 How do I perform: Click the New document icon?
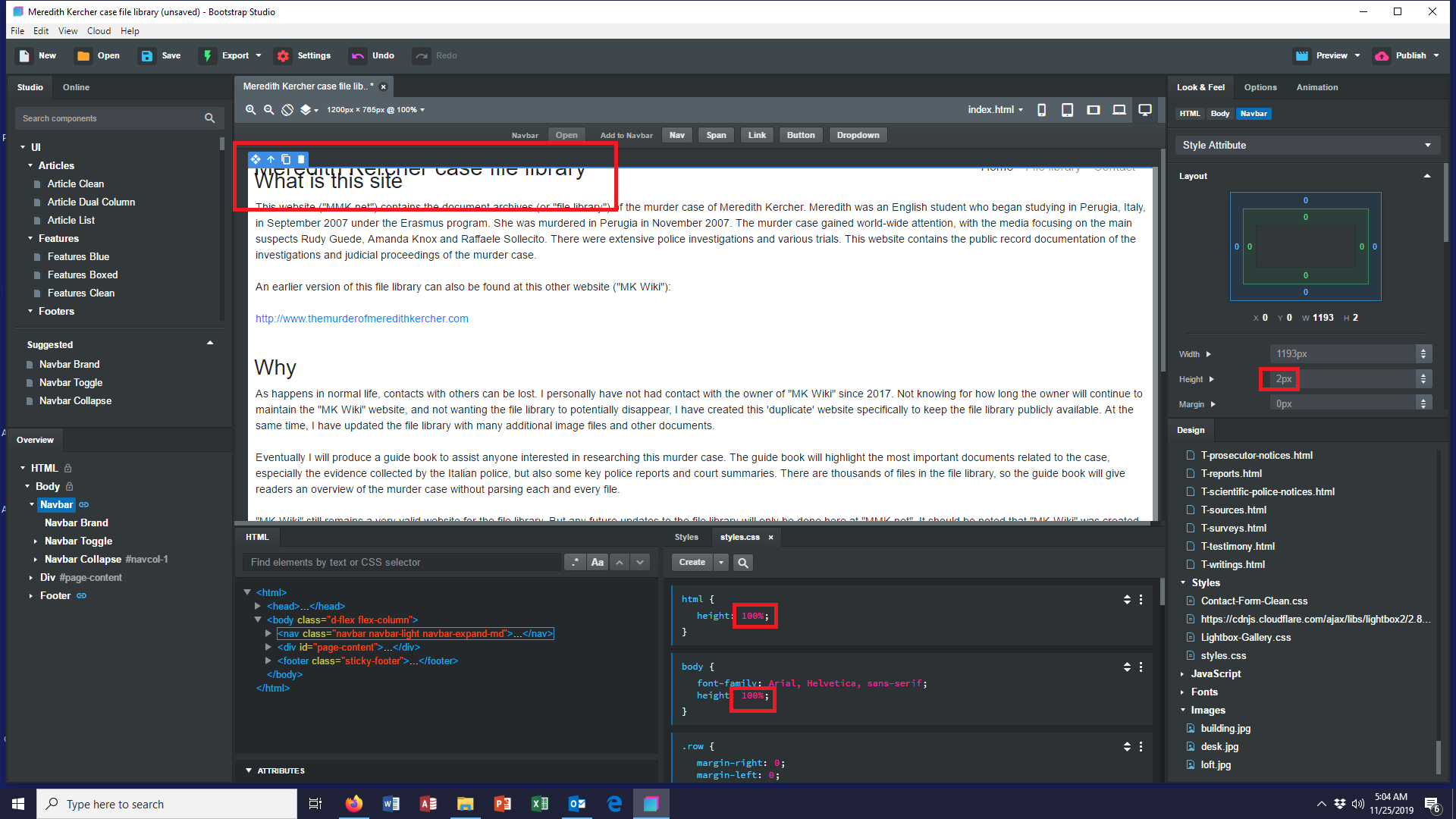[x=24, y=55]
